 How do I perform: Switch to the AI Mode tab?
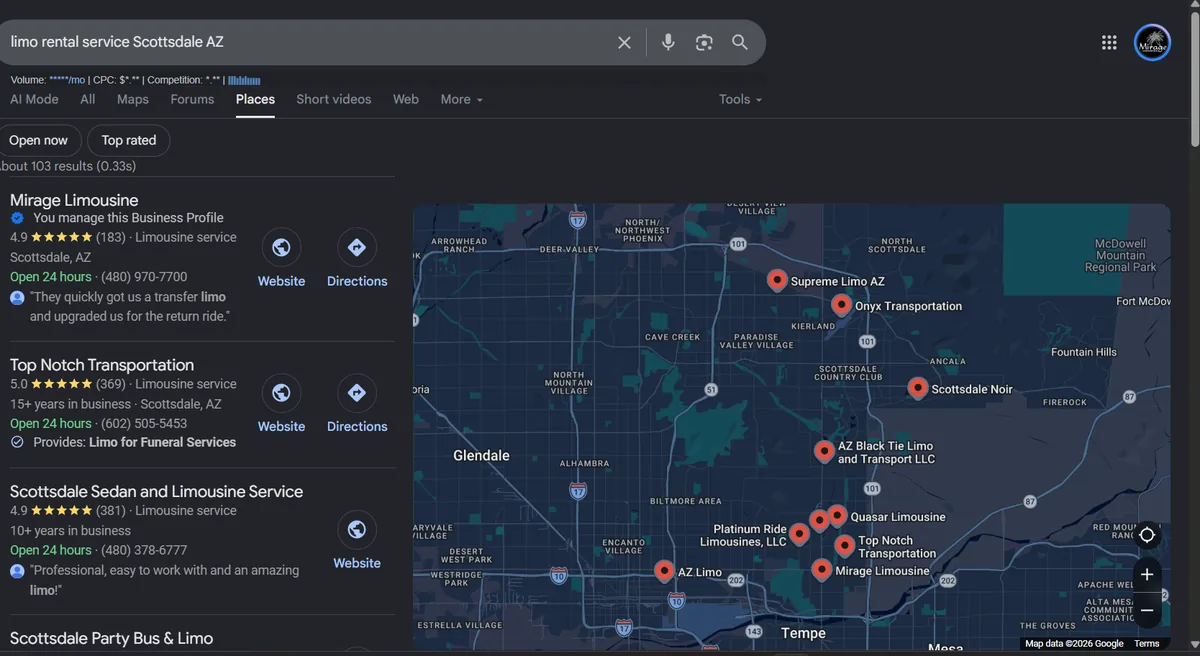tap(34, 99)
